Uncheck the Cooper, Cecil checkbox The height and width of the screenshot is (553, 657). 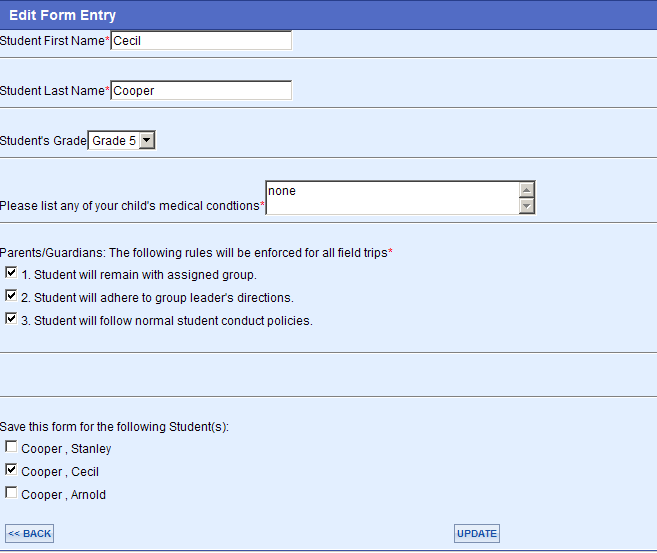tap(11, 470)
